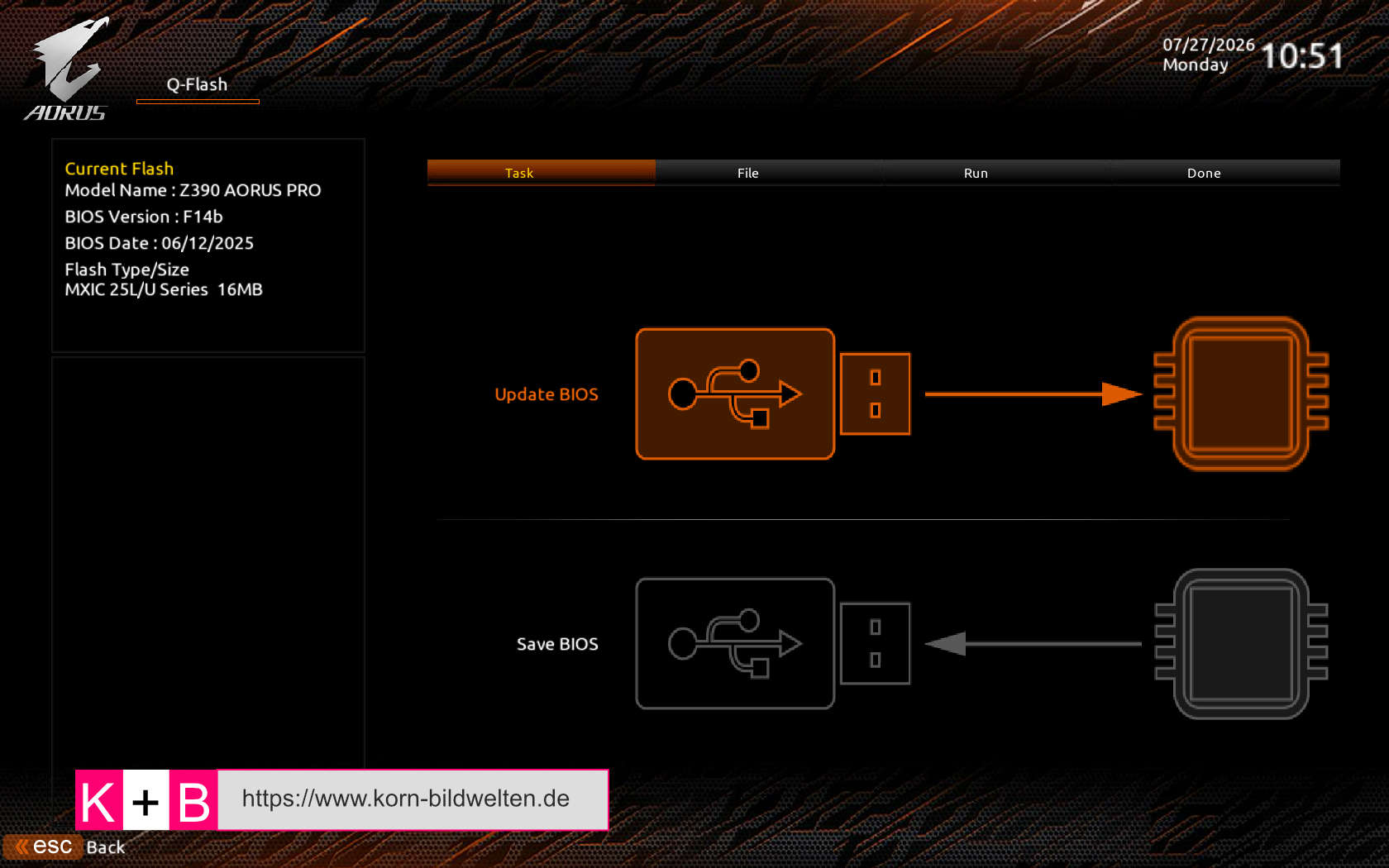The height and width of the screenshot is (868, 1389).
Task: Click the Monday weekday label
Action: (x=1196, y=64)
